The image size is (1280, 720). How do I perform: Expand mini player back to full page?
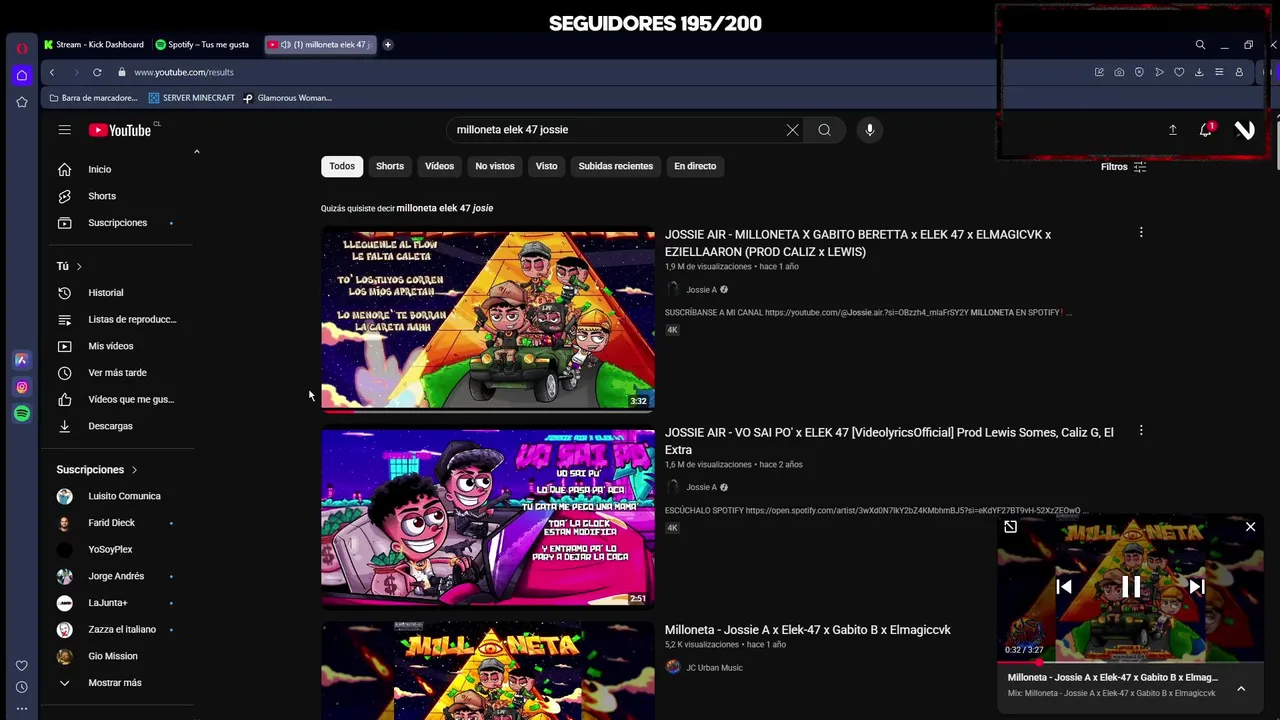[x=1011, y=527]
